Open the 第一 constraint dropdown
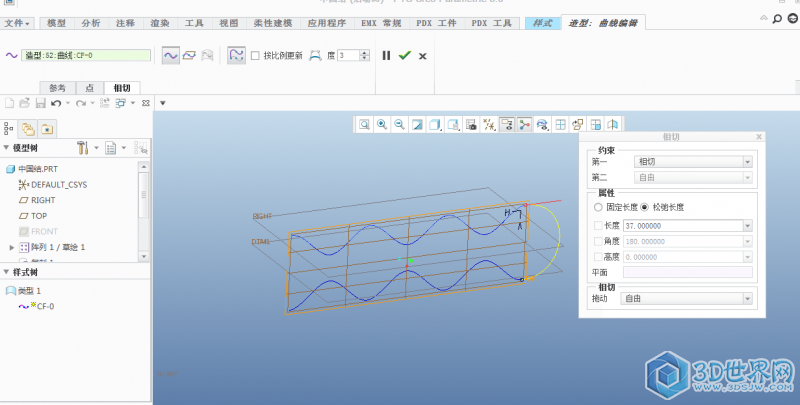The width and height of the screenshot is (800, 405). (x=693, y=162)
